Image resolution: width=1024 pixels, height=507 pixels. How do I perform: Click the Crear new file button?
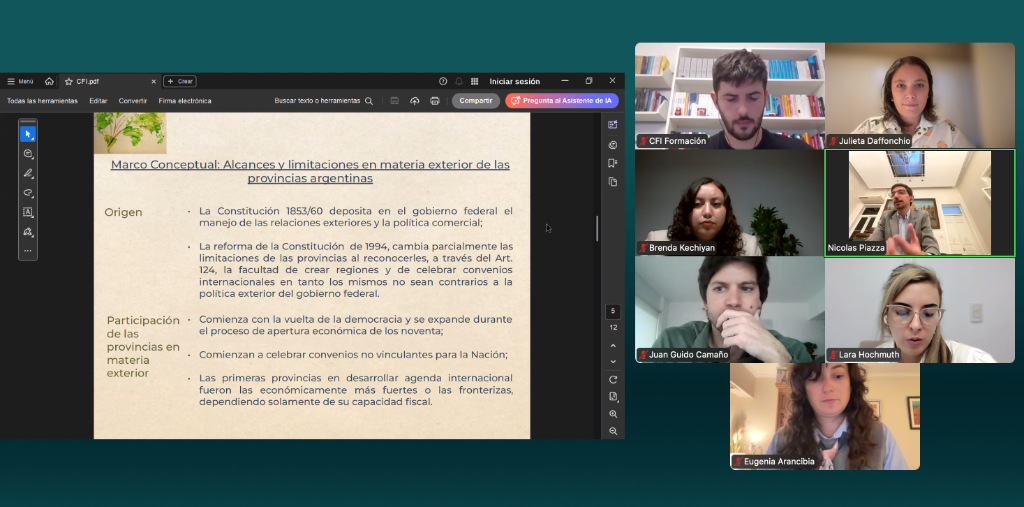(x=180, y=82)
